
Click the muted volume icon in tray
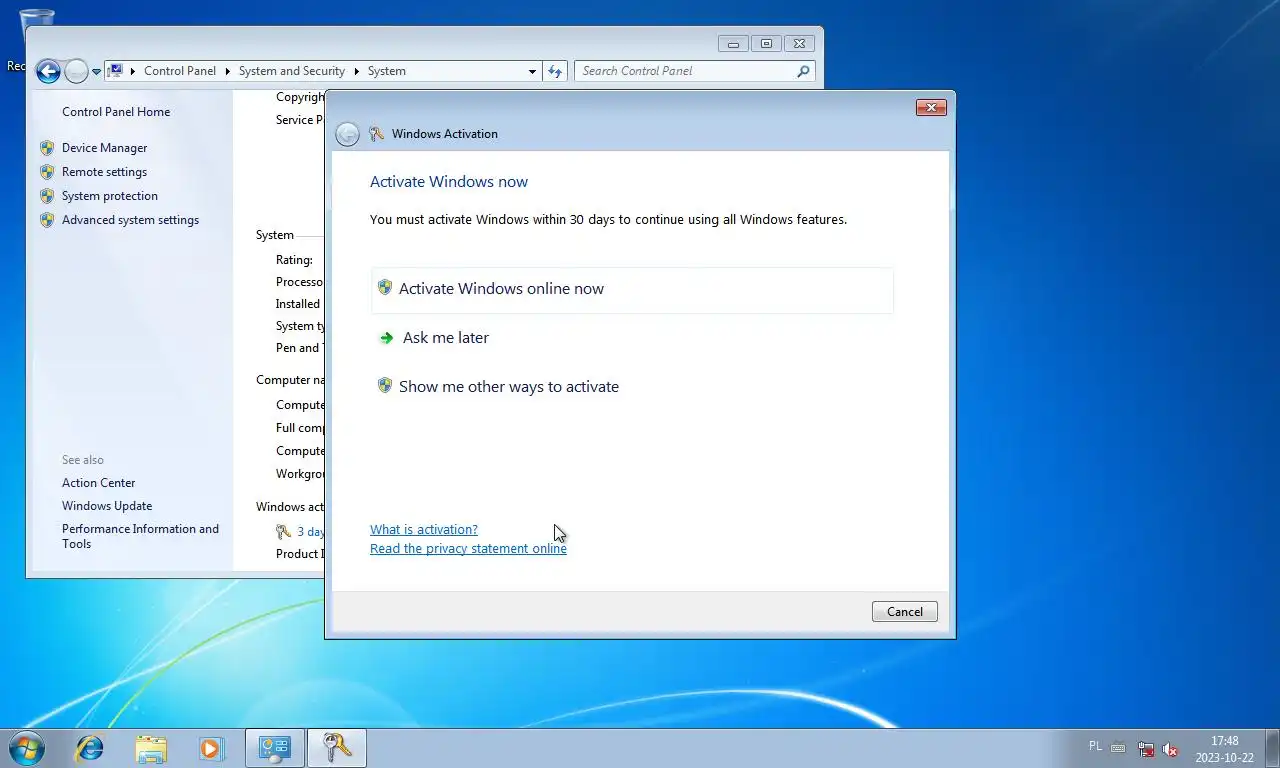(x=1169, y=749)
